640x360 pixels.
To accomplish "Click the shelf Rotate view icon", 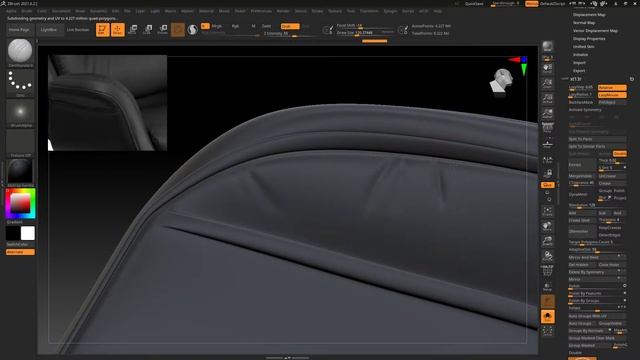I will click(x=547, y=256).
